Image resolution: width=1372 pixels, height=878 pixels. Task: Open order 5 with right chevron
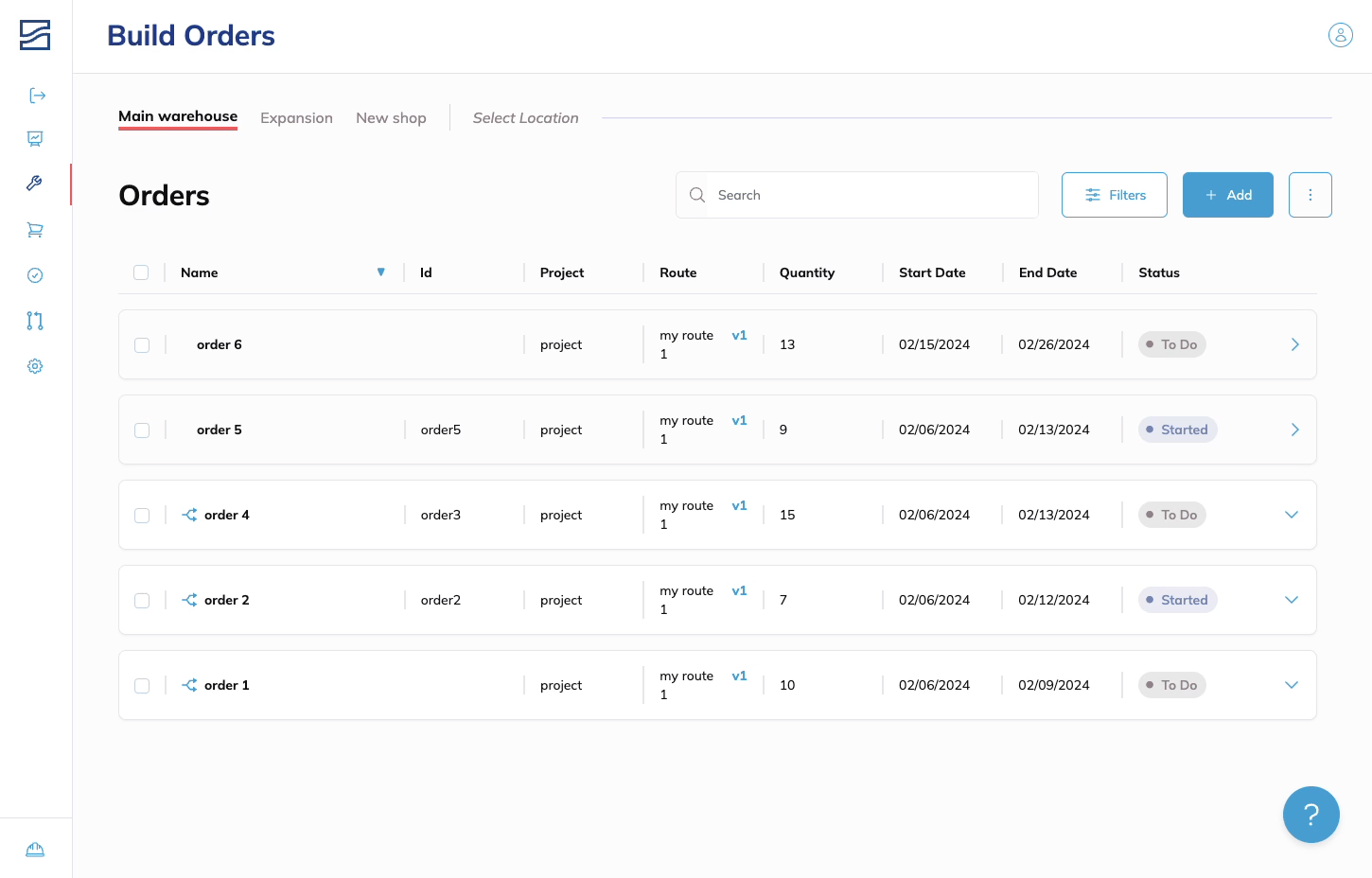(1294, 430)
